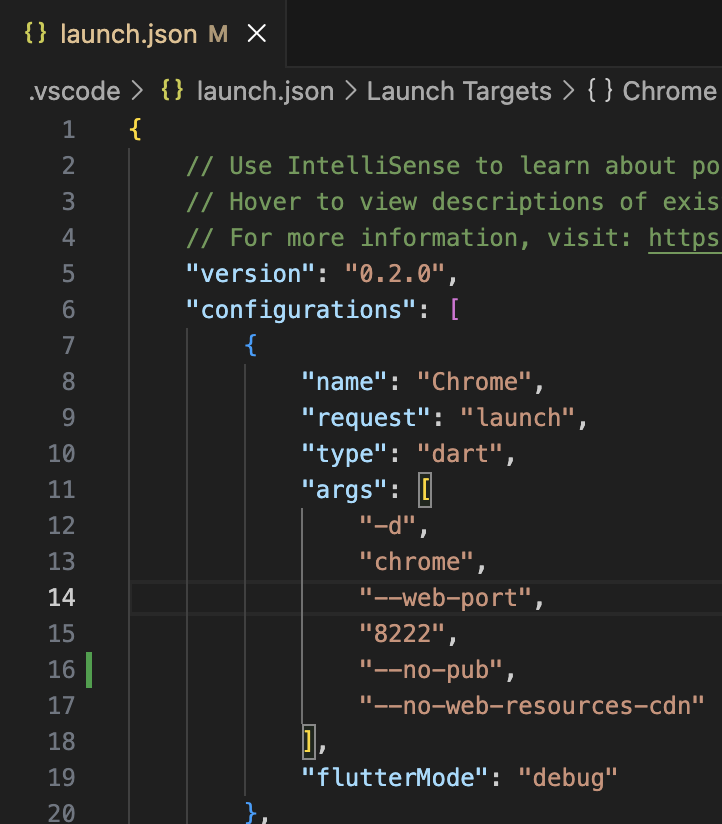Viewport: 722px width, 824px height.
Task: Click the "debug" value
Action: coord(568,778)
